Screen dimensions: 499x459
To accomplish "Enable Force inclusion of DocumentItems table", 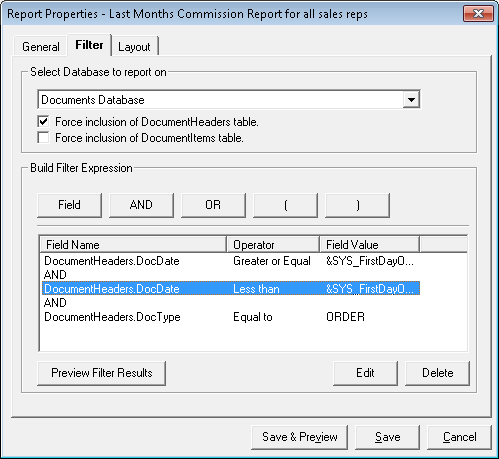I will click(44, 138).
